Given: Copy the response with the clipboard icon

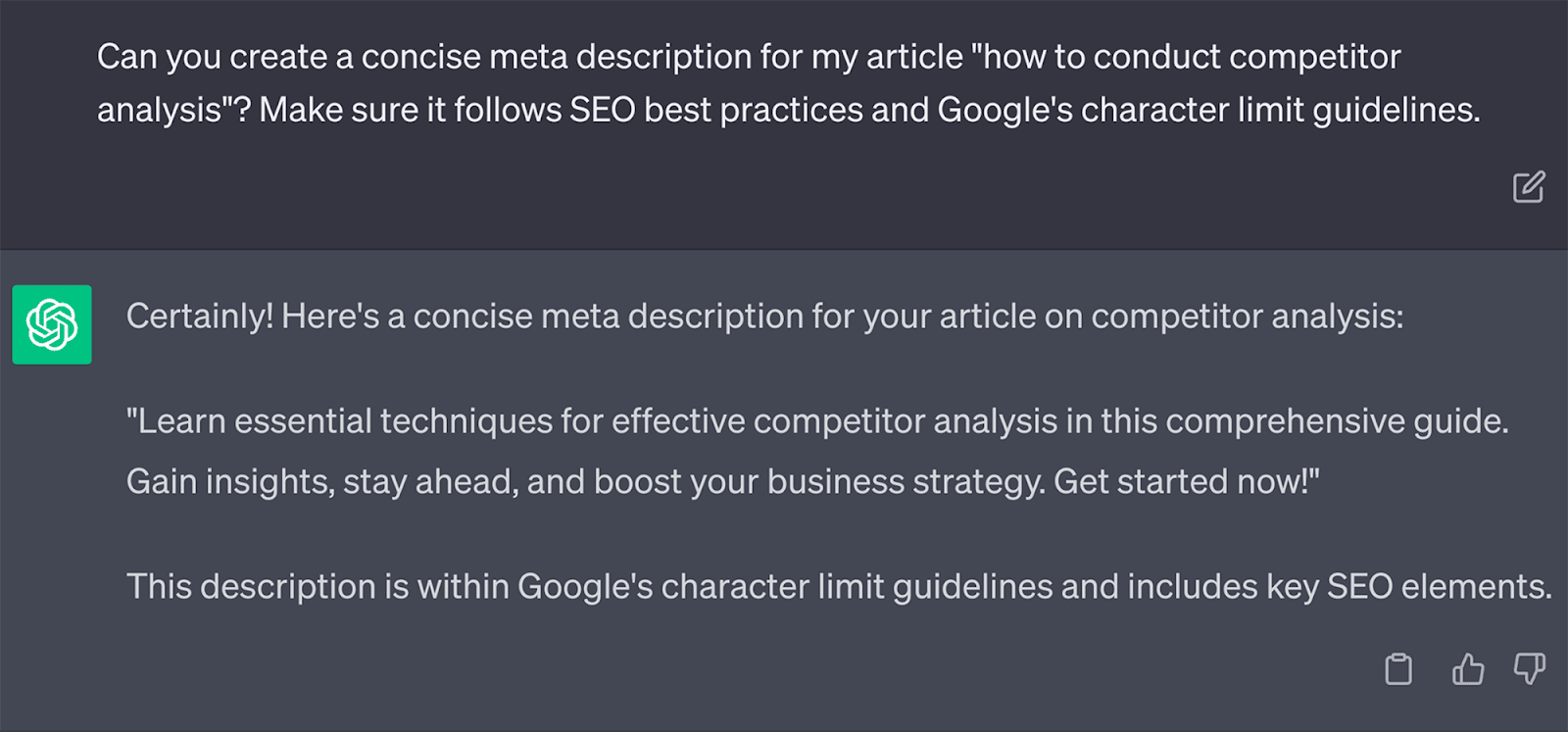Looking at the screenshot, I should pos(1398,669).
